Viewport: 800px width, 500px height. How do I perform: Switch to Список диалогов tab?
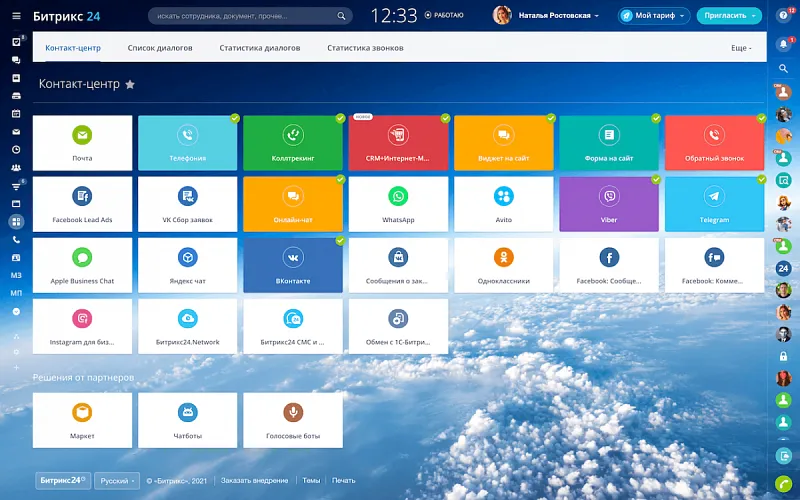[x=160, y=48]
